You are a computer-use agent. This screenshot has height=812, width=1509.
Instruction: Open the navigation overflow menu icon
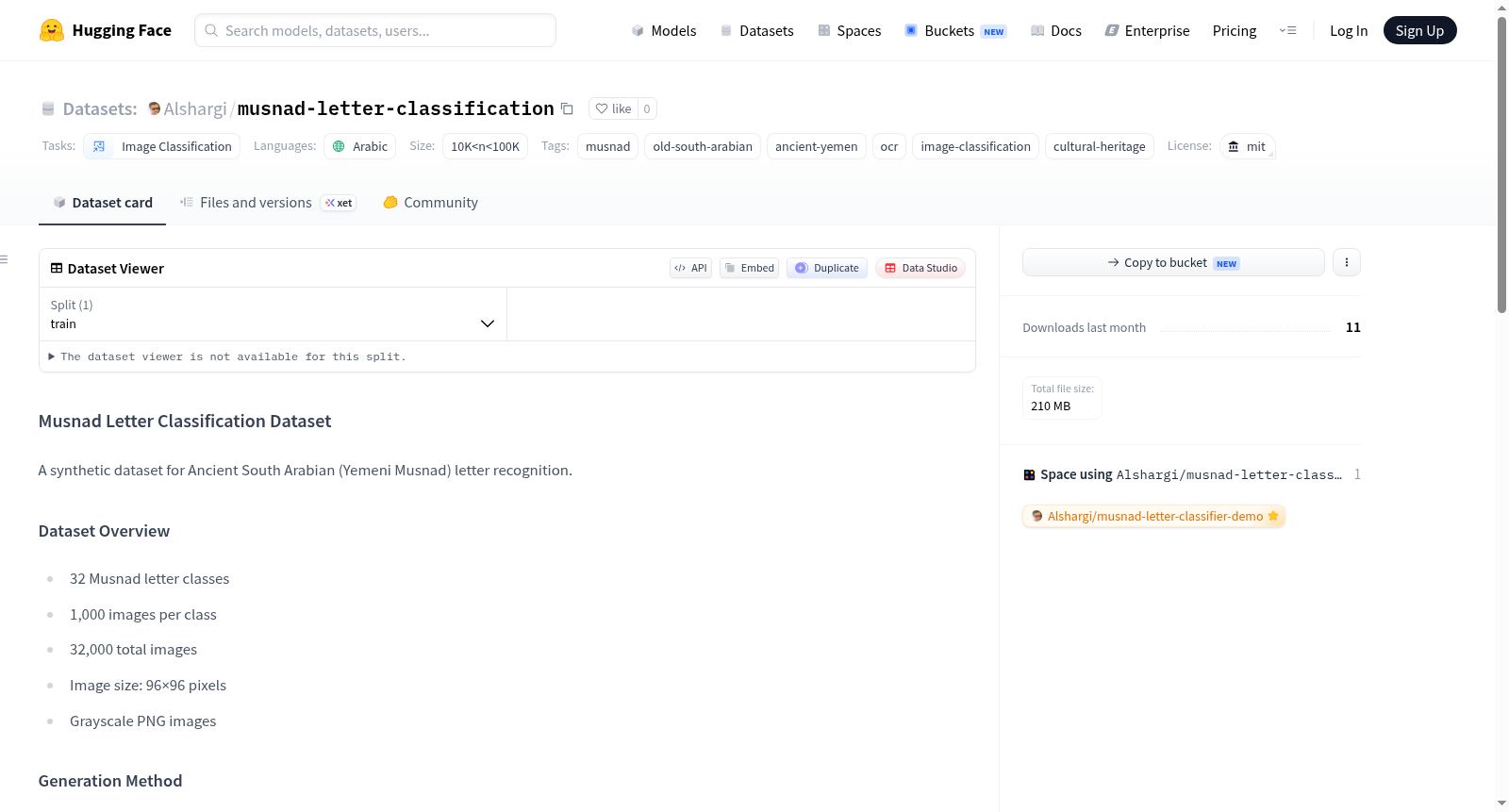coord(1287,30)
